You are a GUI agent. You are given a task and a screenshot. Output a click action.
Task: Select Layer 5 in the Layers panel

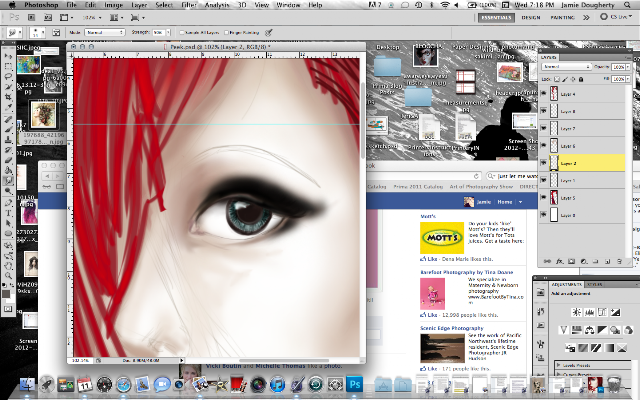pyautogui.click(x=582, y=198)
